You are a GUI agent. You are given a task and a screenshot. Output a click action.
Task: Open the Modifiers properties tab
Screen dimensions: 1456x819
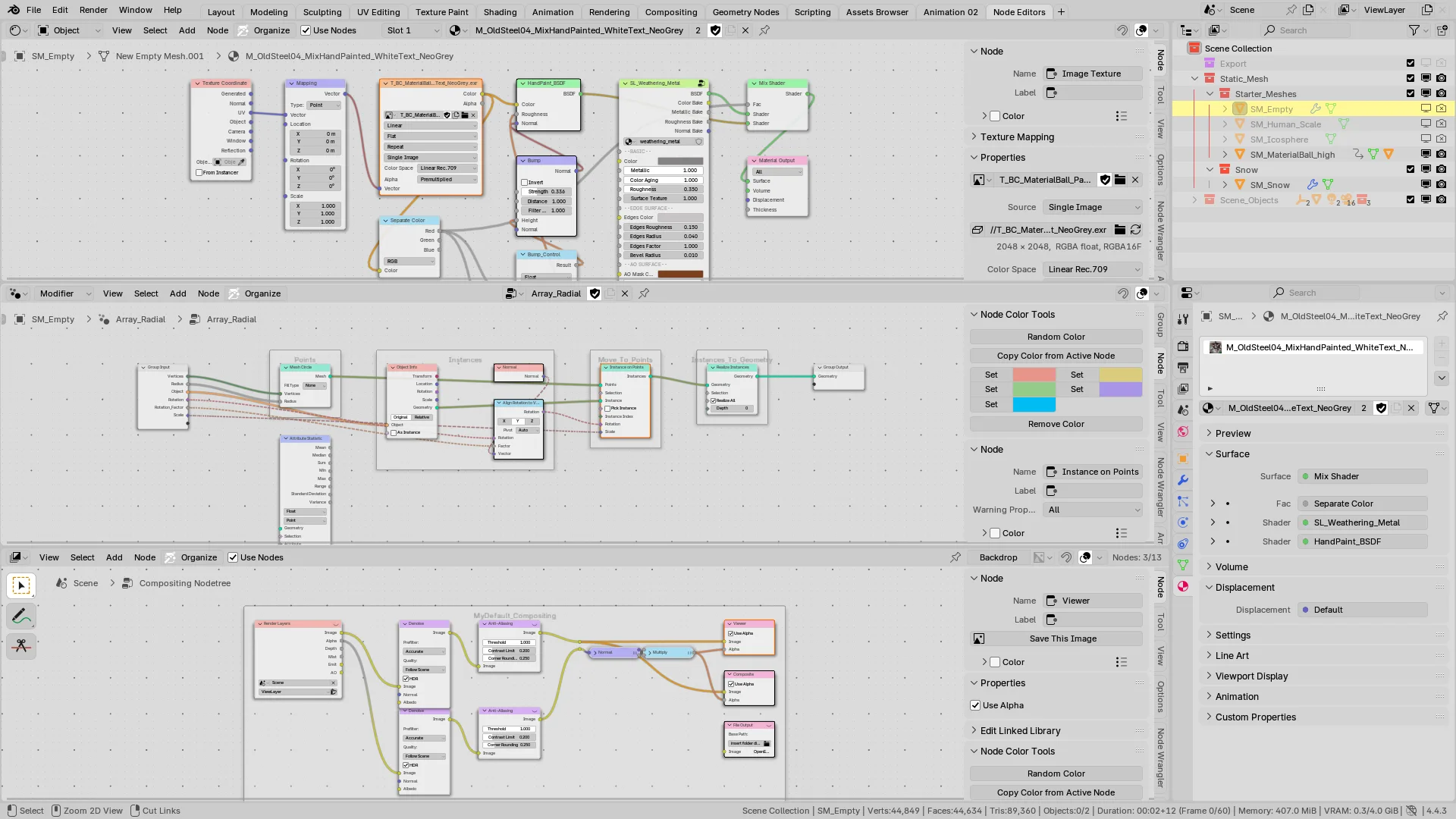pos(1183,480)
